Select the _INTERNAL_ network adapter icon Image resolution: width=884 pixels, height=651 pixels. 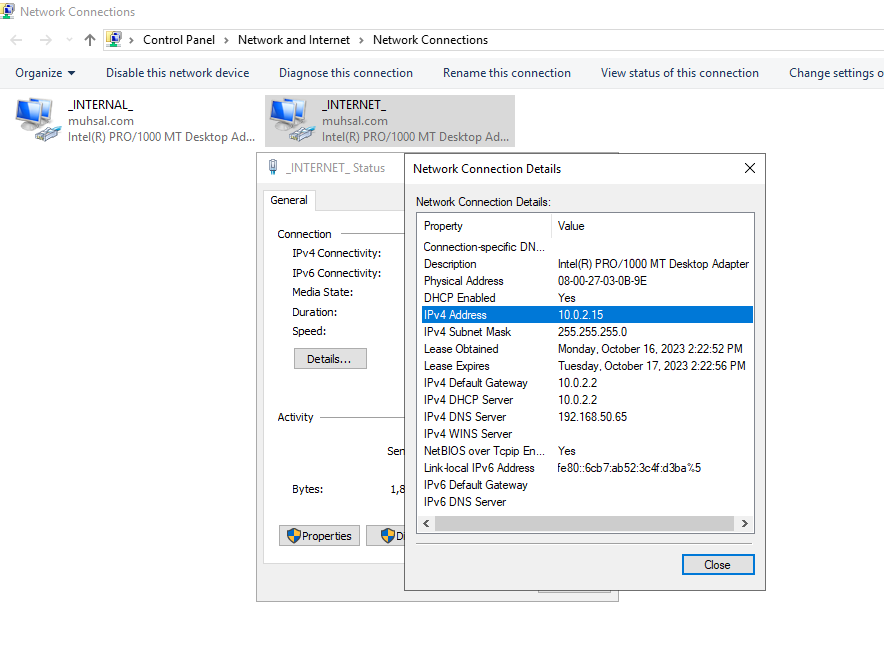coord(38,120)
